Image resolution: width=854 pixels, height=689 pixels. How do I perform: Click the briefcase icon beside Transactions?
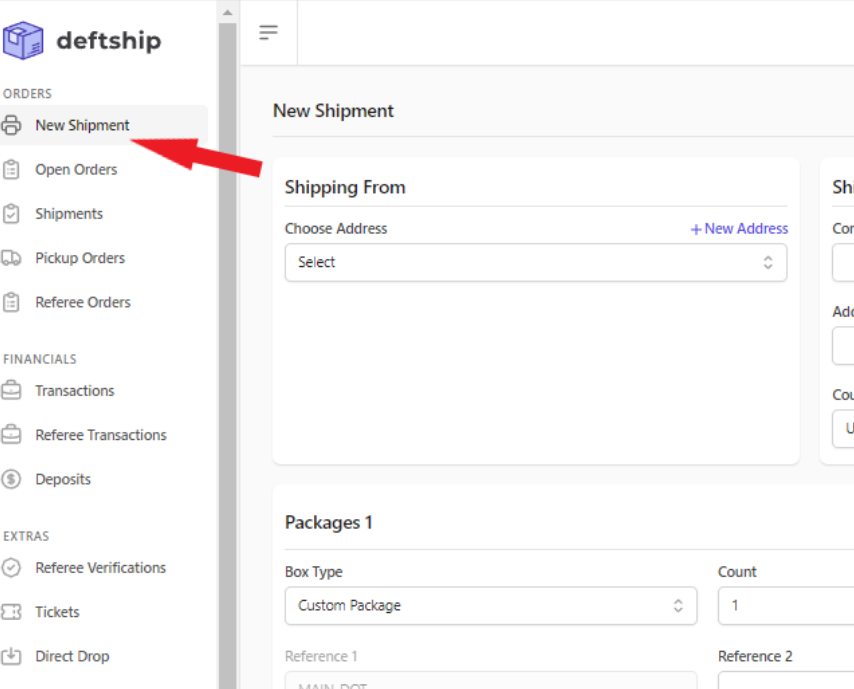[x=11, y=391]
